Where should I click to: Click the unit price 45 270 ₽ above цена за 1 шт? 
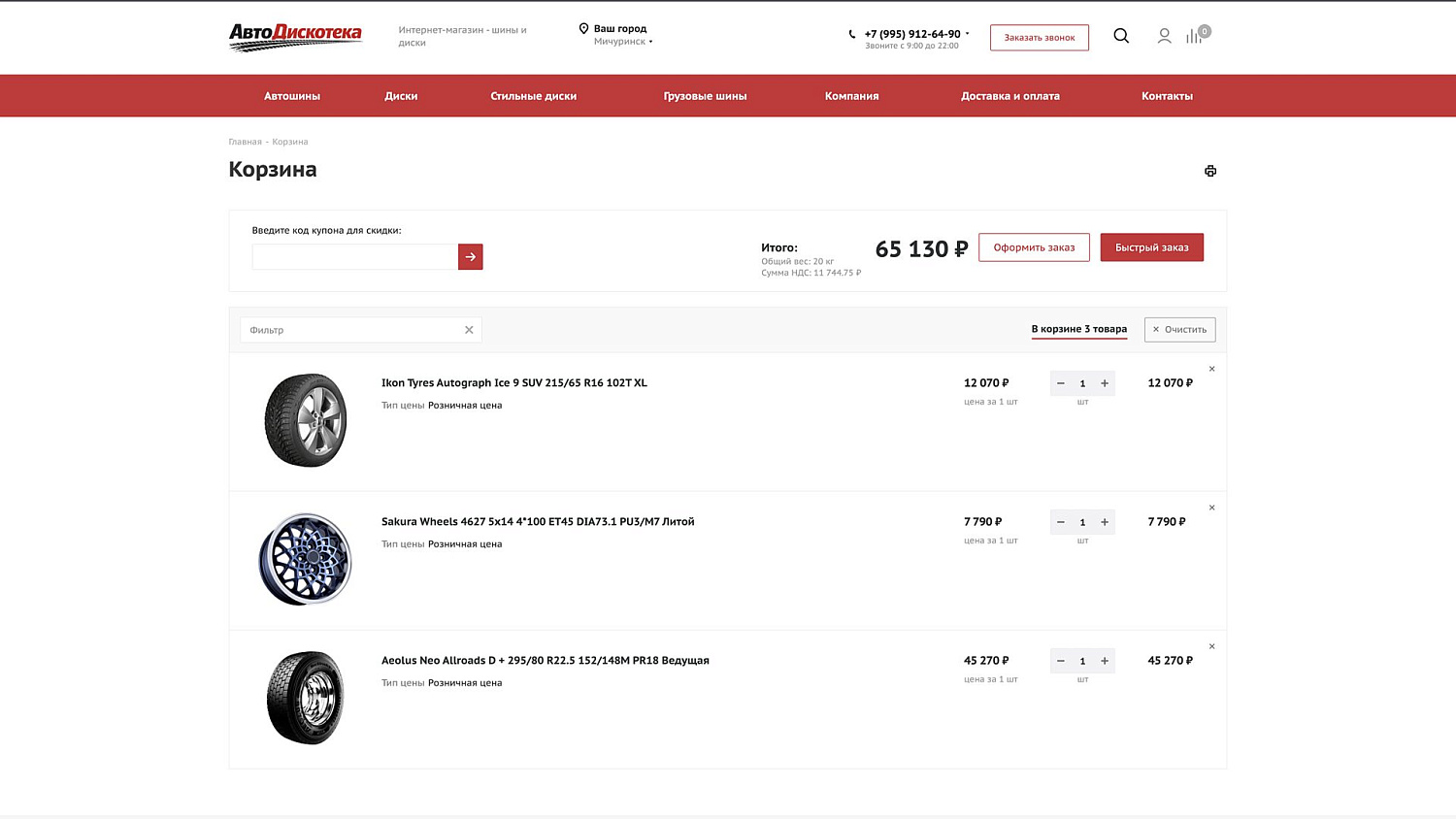986,661
